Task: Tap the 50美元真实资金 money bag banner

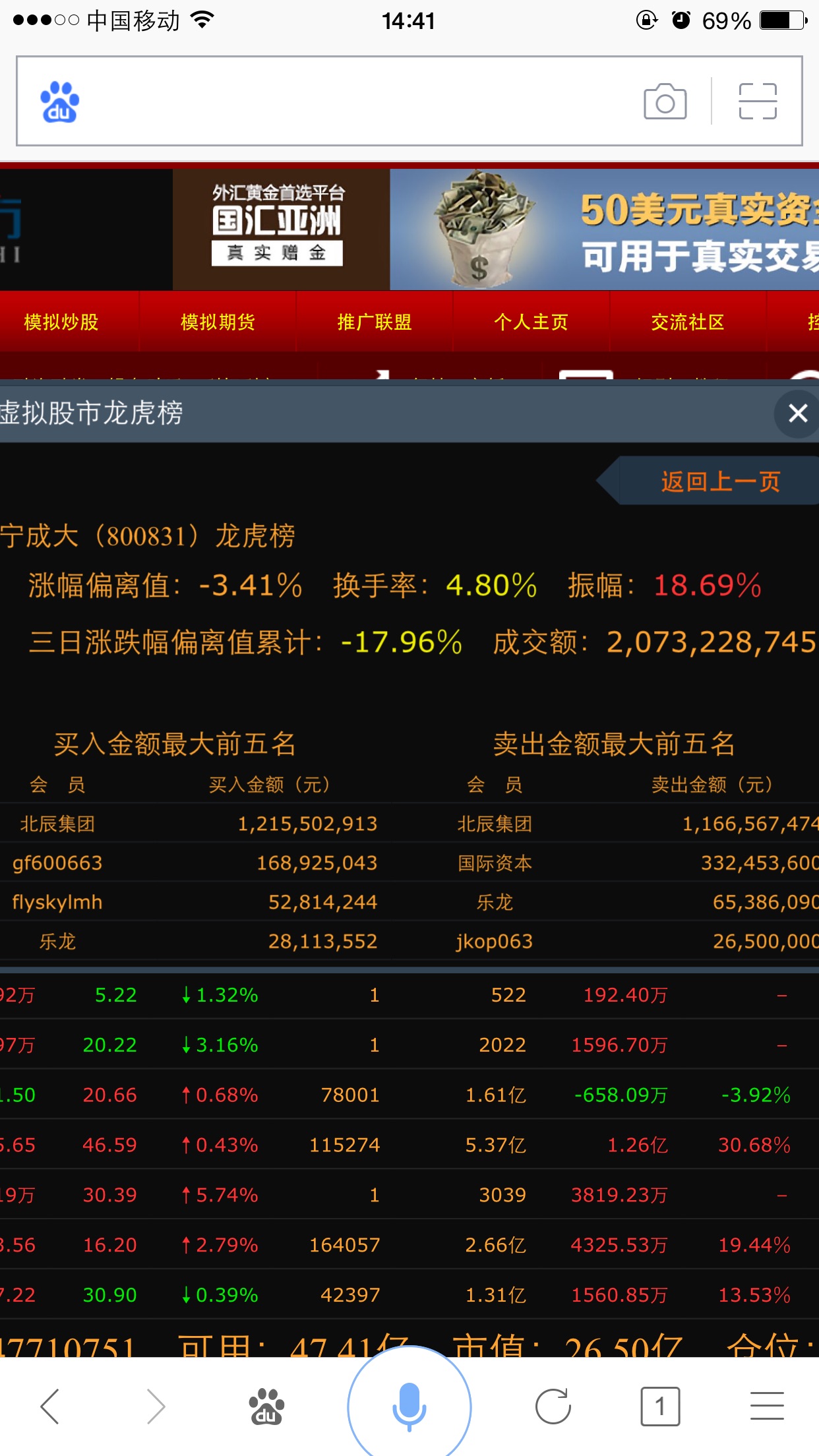Action: pos(603,229)
